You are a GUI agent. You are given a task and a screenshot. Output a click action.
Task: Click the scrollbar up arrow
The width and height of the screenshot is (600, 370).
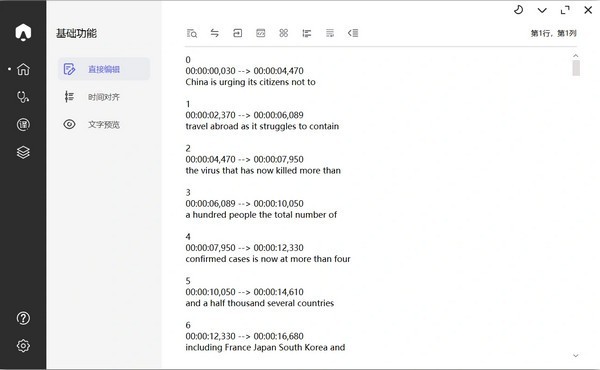point(576,56)
